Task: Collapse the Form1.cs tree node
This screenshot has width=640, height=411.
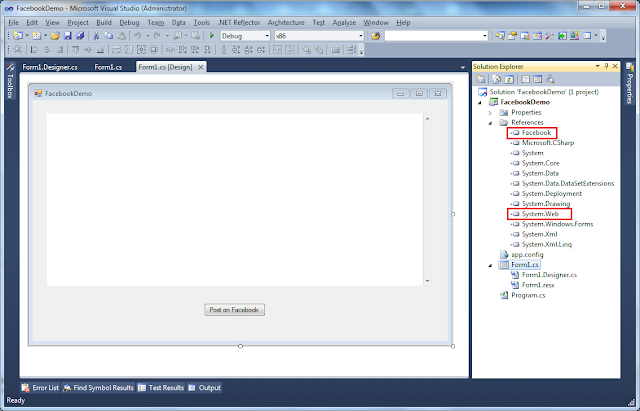Action: pyautogui.click(x=491, y=265)
